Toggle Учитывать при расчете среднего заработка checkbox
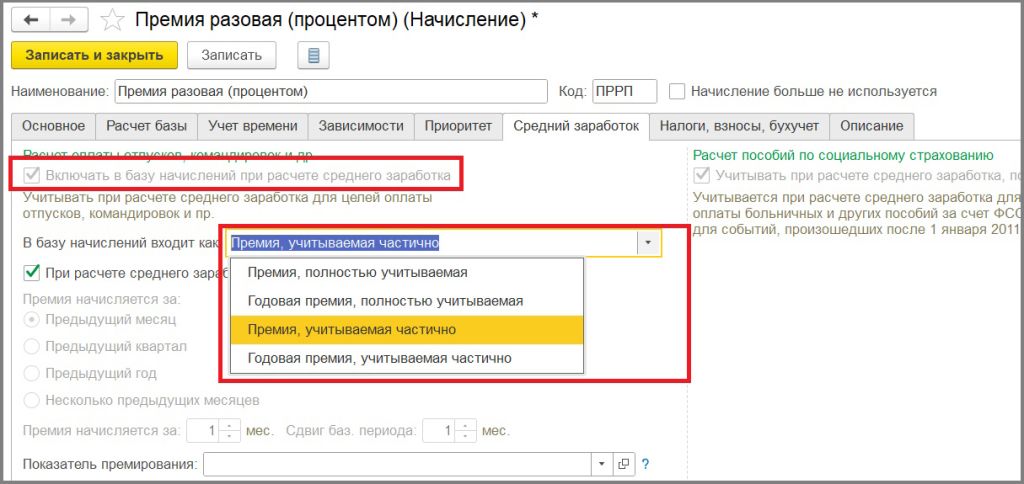This screenshot has width=1024, height=484. (701, 175)
